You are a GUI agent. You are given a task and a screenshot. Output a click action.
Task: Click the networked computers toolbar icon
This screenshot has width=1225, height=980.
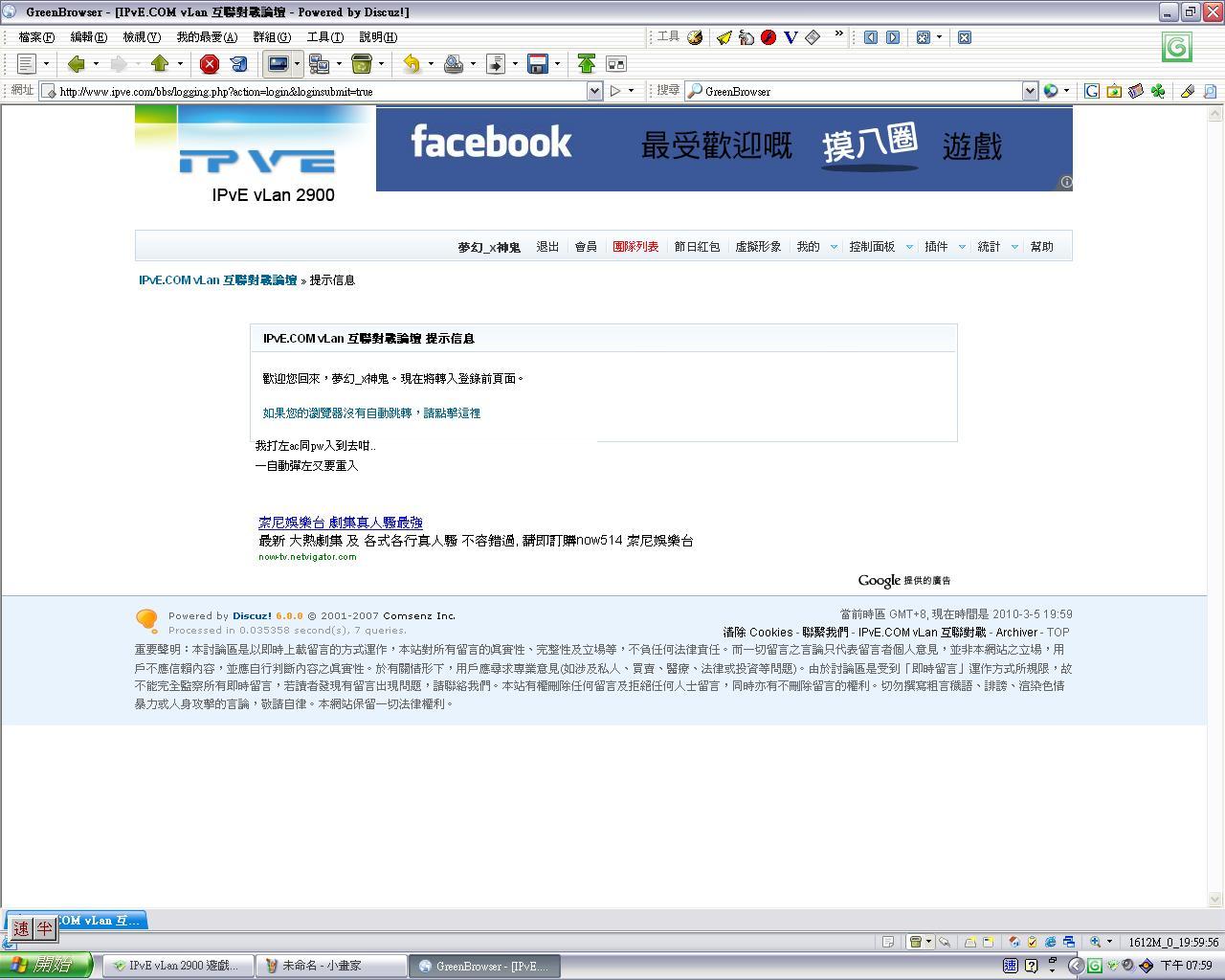click(x=319, y=64)
